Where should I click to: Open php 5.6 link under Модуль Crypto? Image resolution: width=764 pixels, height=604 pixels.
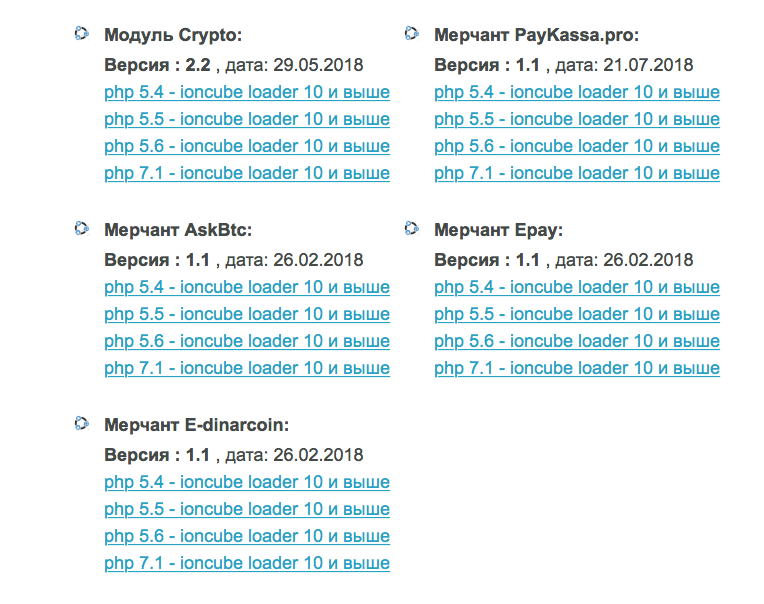(x=247, y=146)
